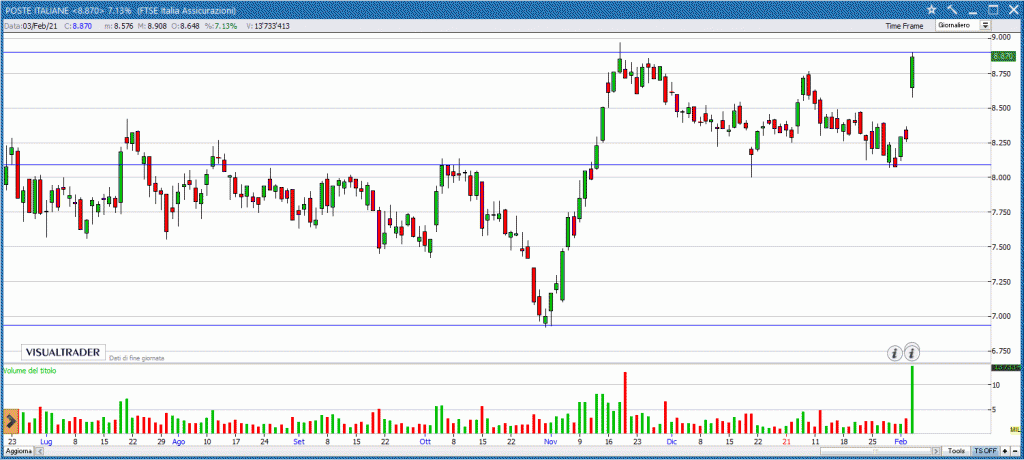Click the Giornaliero time frame field
Viewport: 1024px width, 460px height.
tap(963, 25)
